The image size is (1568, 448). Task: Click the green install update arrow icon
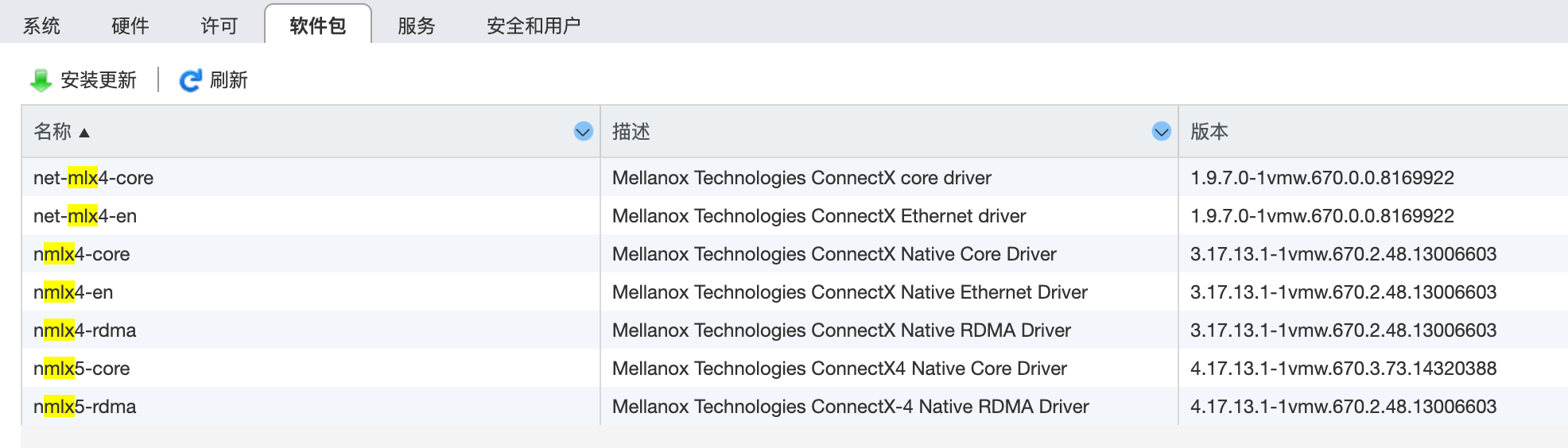pos(41,80)
